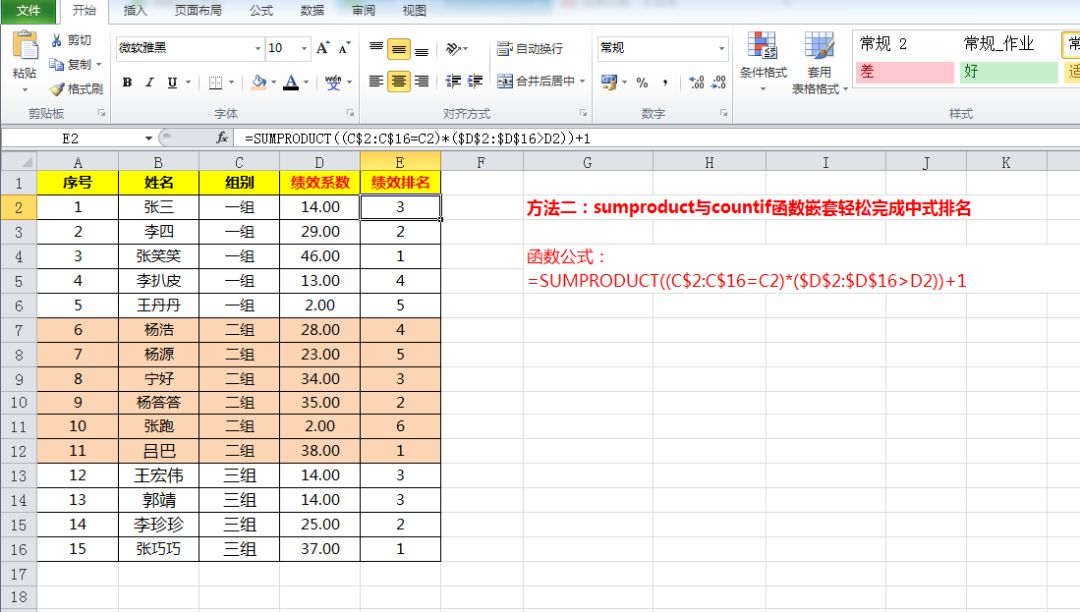Increase font size with the large A icon
Image resolution: width=1080 pixels, height=612 pixels.
322,48
